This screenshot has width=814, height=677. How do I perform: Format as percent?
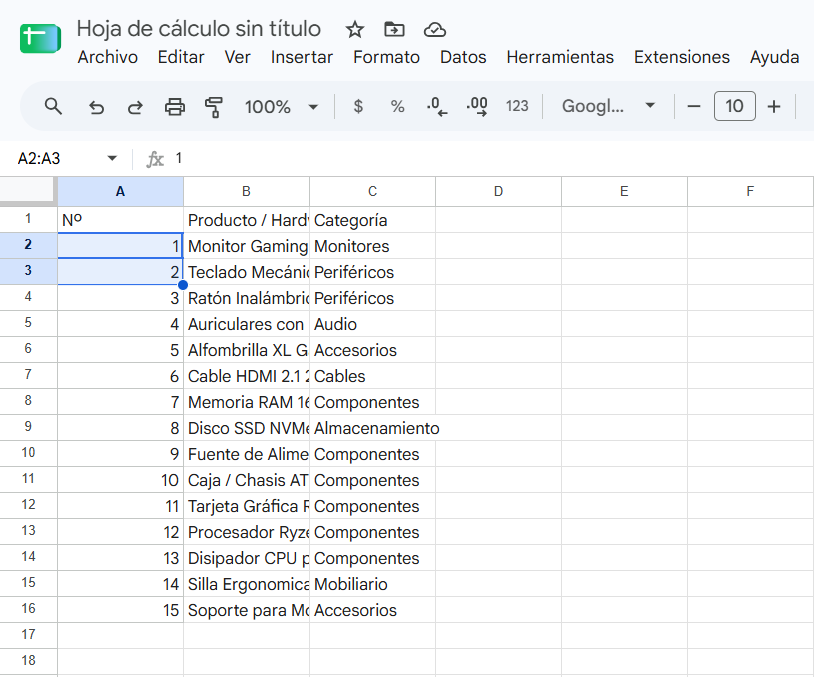click(x=397, y=106)
